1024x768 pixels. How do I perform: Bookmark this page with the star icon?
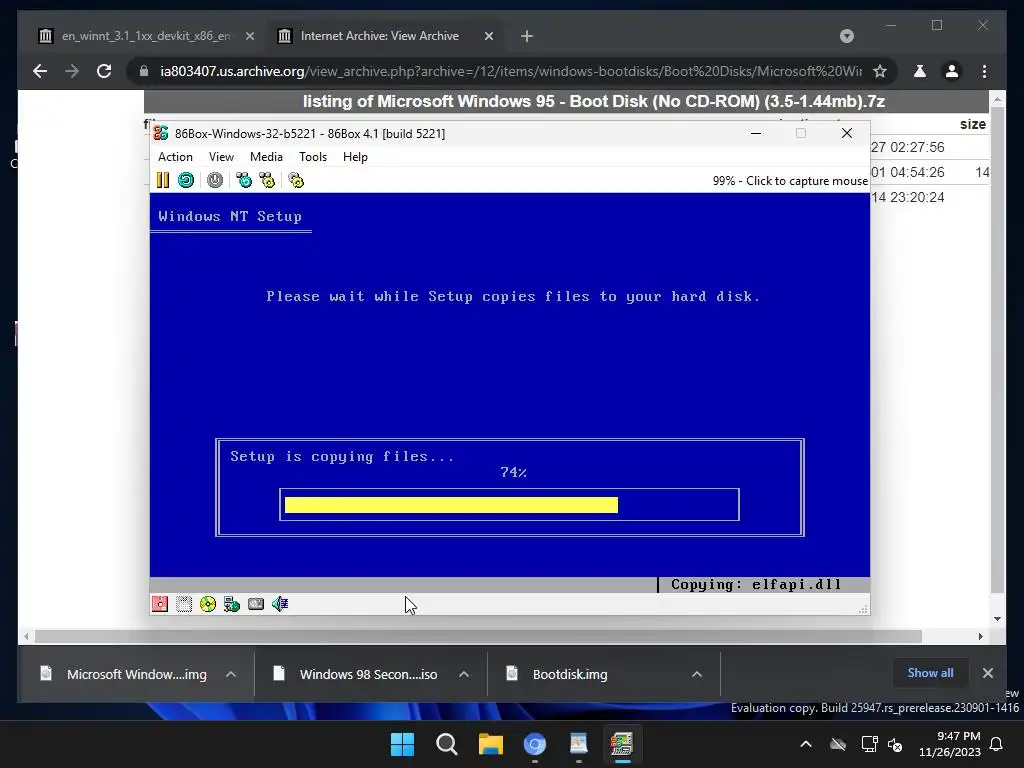[880, 71]
